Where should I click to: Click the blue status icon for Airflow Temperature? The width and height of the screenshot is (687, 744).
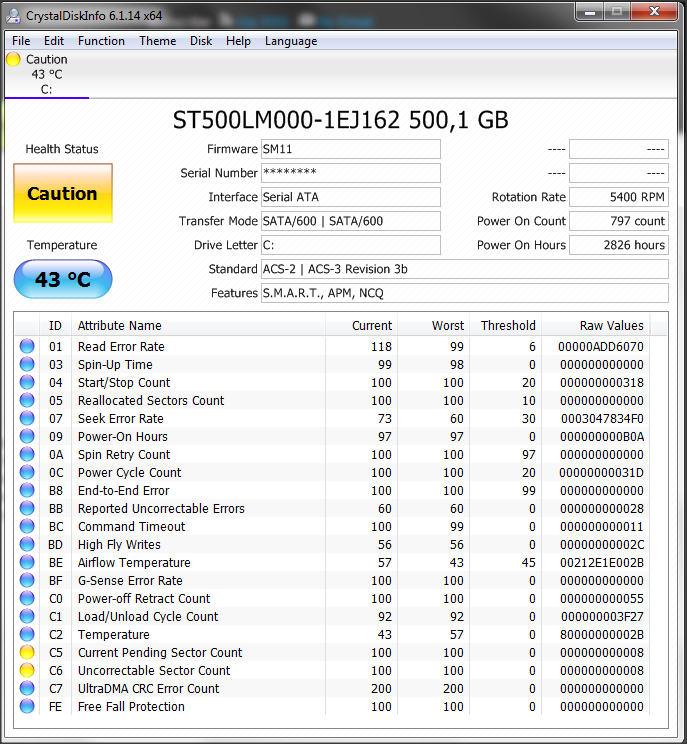pos(27,563)
